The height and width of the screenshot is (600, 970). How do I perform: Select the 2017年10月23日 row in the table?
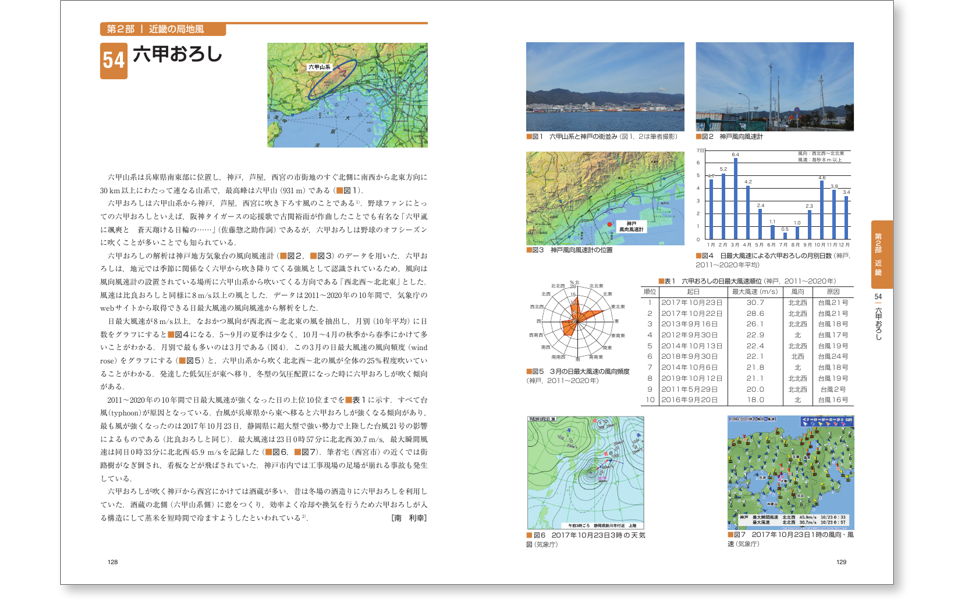tap(751, 302)
